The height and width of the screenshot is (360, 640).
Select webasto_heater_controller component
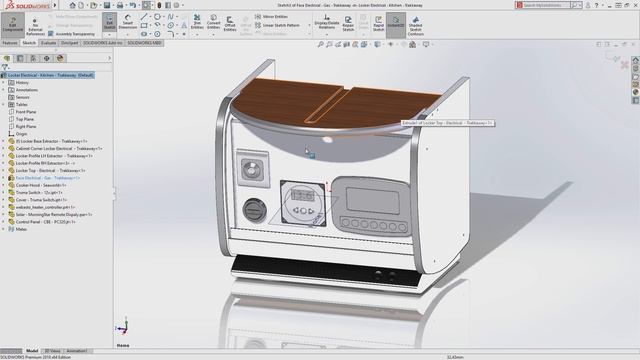point(42,207)
